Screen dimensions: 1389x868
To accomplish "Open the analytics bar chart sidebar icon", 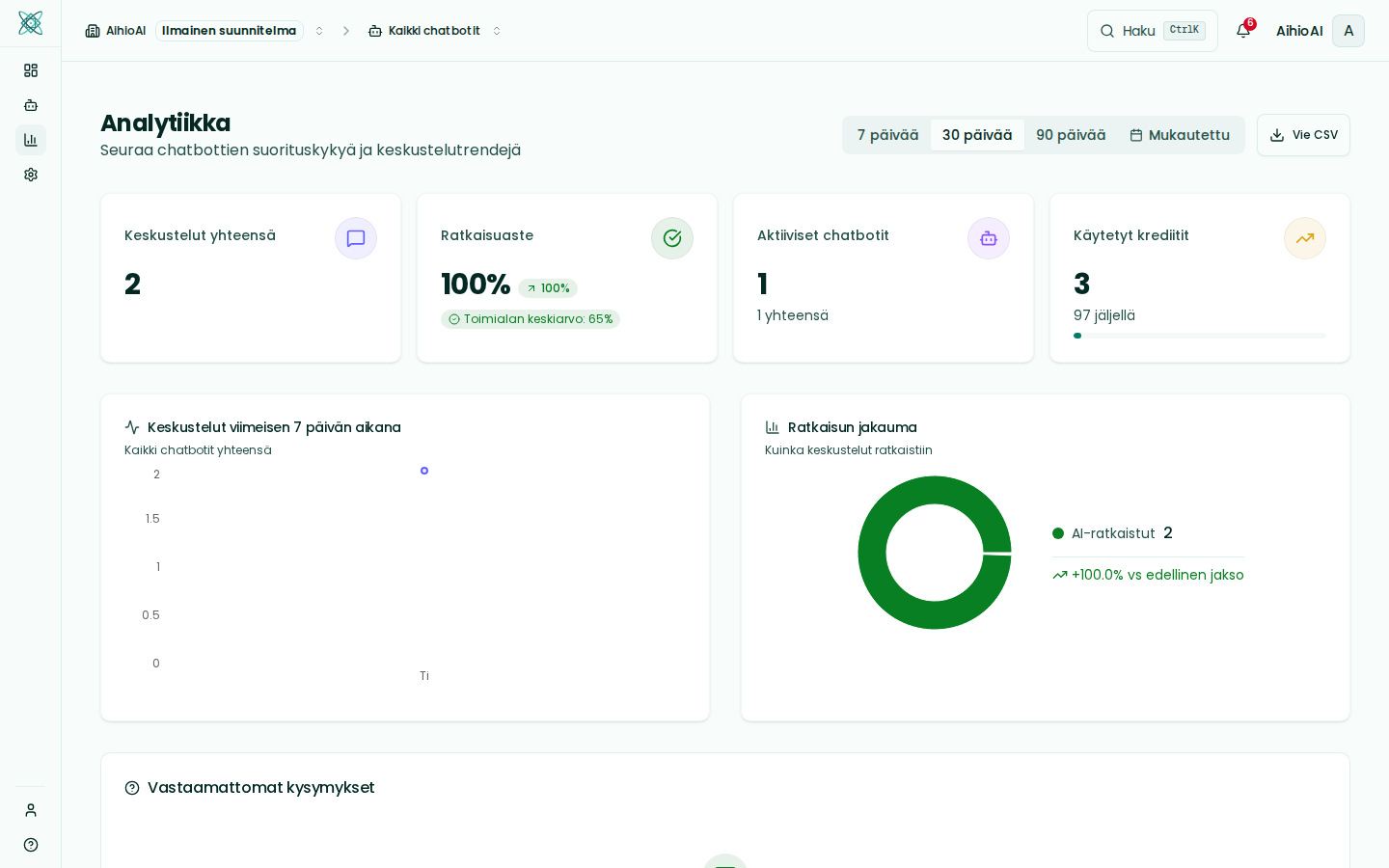I will [x=31, y=140].
